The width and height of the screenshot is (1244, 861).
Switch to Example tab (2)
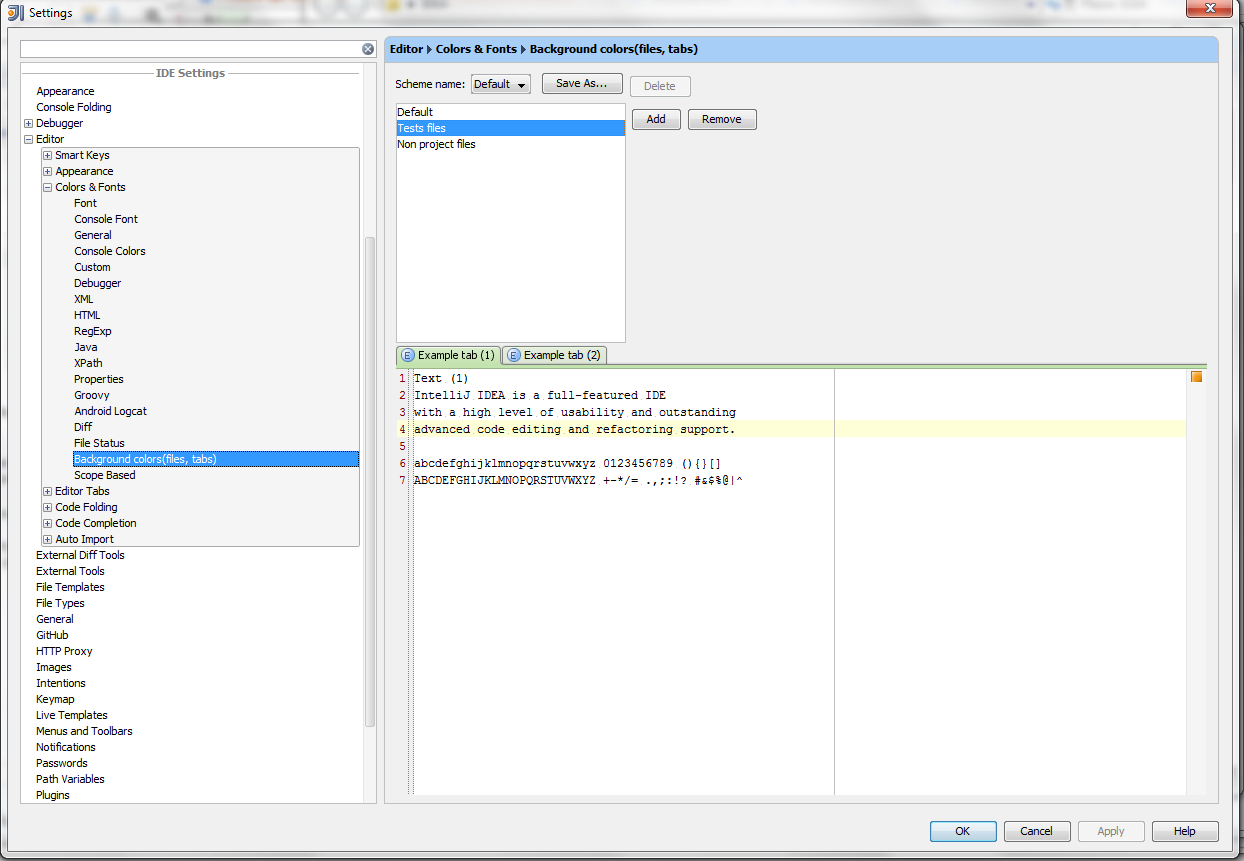(554, 355)
